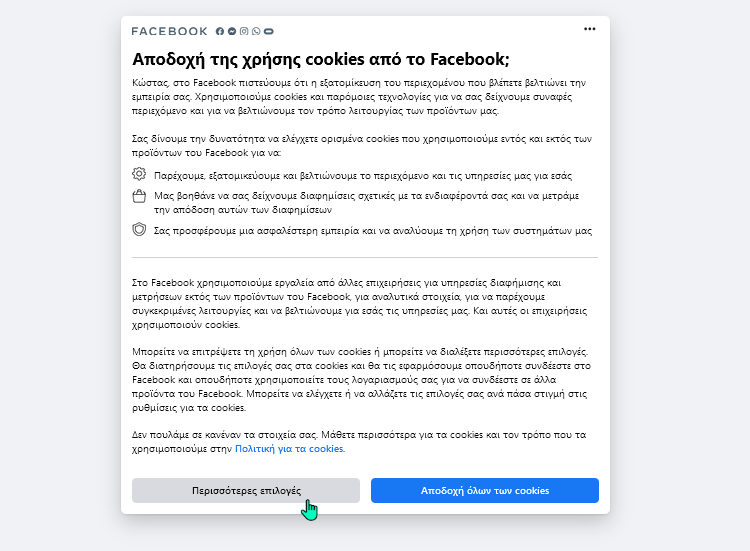The image size is (750, 551).
Task: Click the shopping bag icon beside ads text
Action: tap(139, 196)
